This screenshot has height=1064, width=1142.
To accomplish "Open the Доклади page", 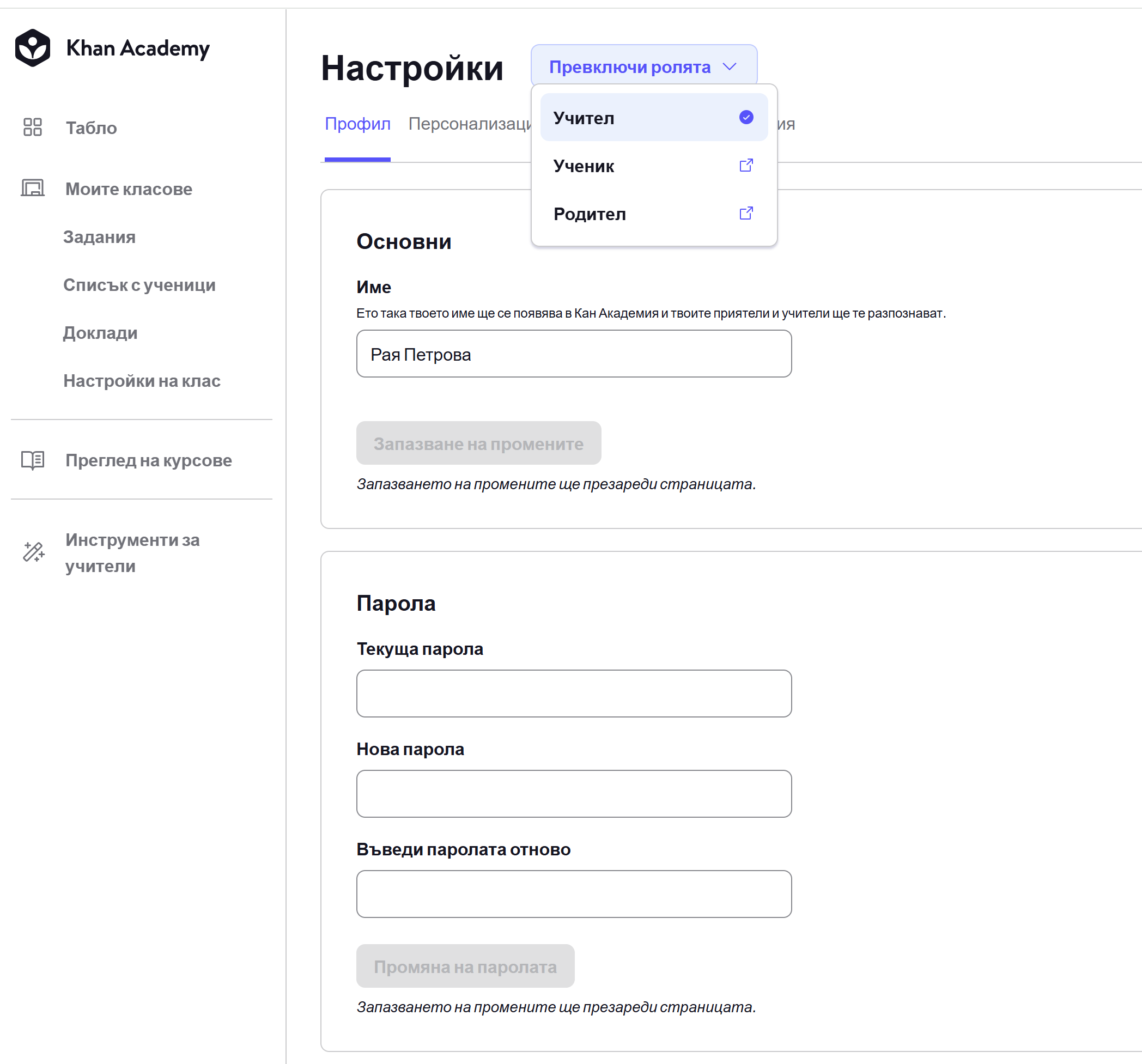I will (x=101, y=333).
